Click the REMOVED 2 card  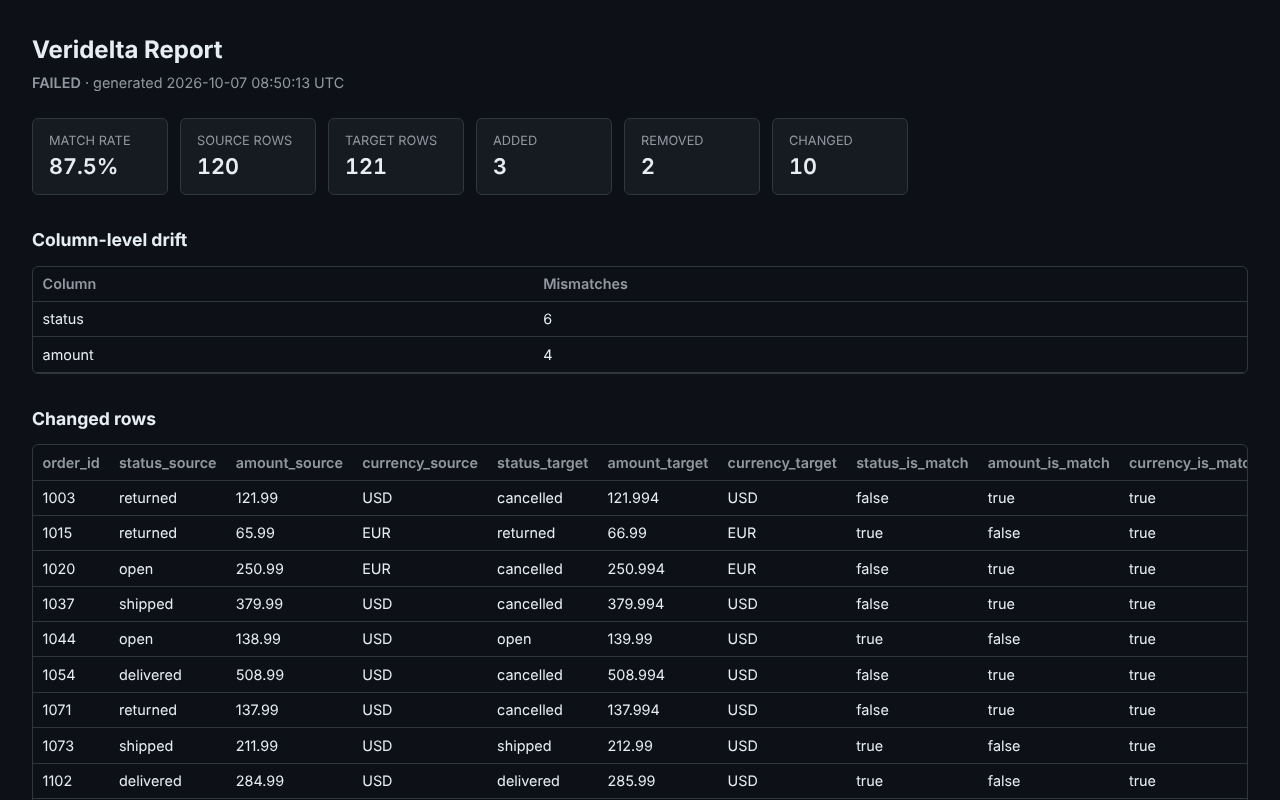tap(692, 156)
